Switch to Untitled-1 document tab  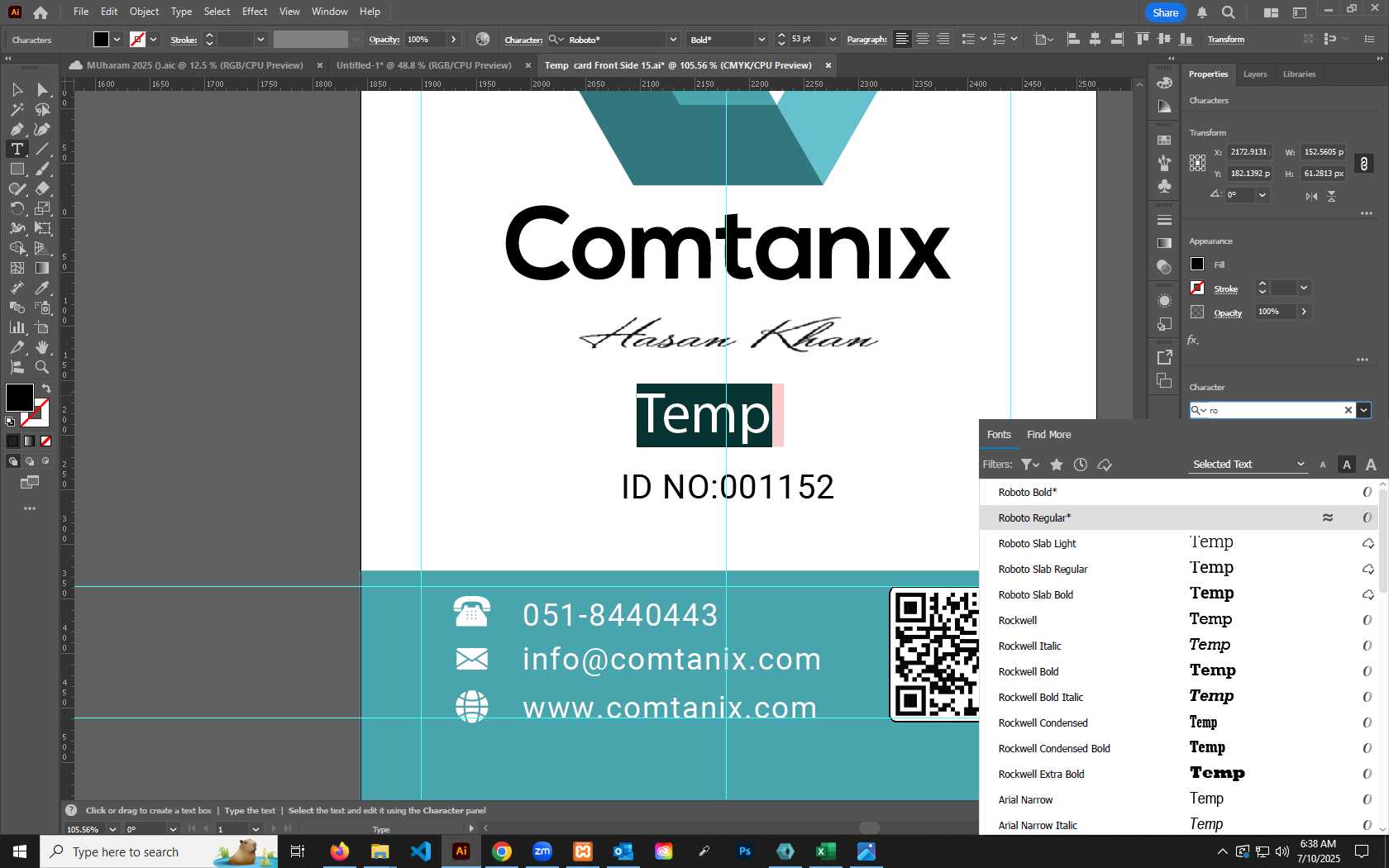(x=423, y=65)
